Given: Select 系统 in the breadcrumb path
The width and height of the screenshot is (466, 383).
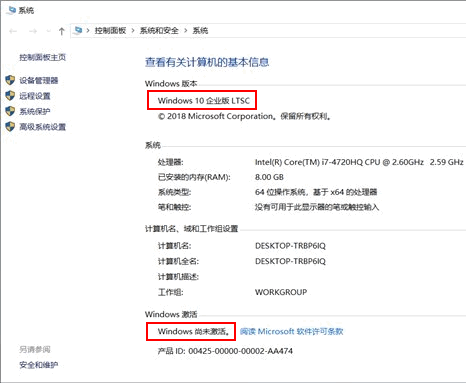Looking at the screenshot, I should pyautogui.click(x=200, y=31).
